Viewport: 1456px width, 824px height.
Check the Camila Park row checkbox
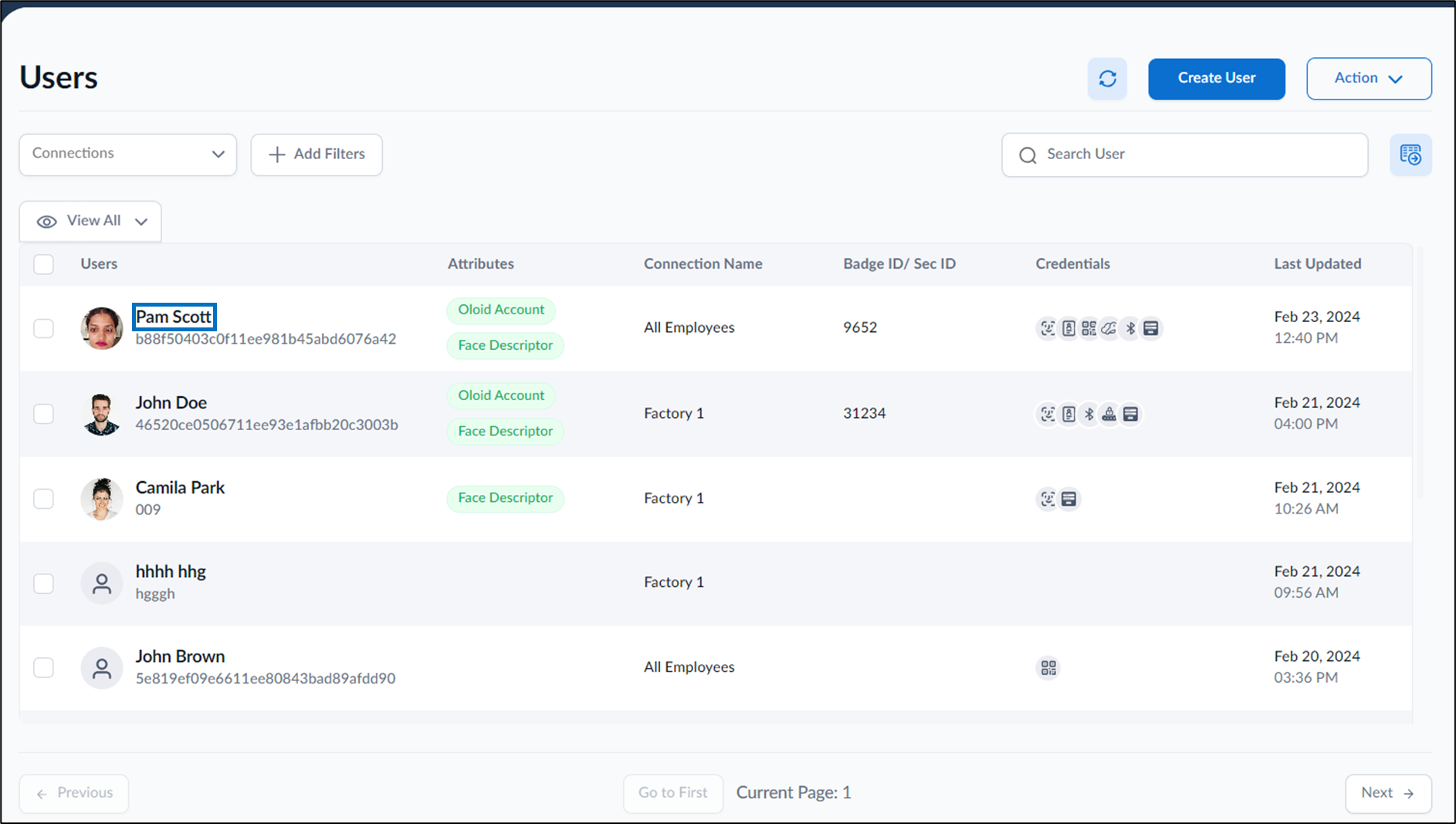tap(44, 499)
